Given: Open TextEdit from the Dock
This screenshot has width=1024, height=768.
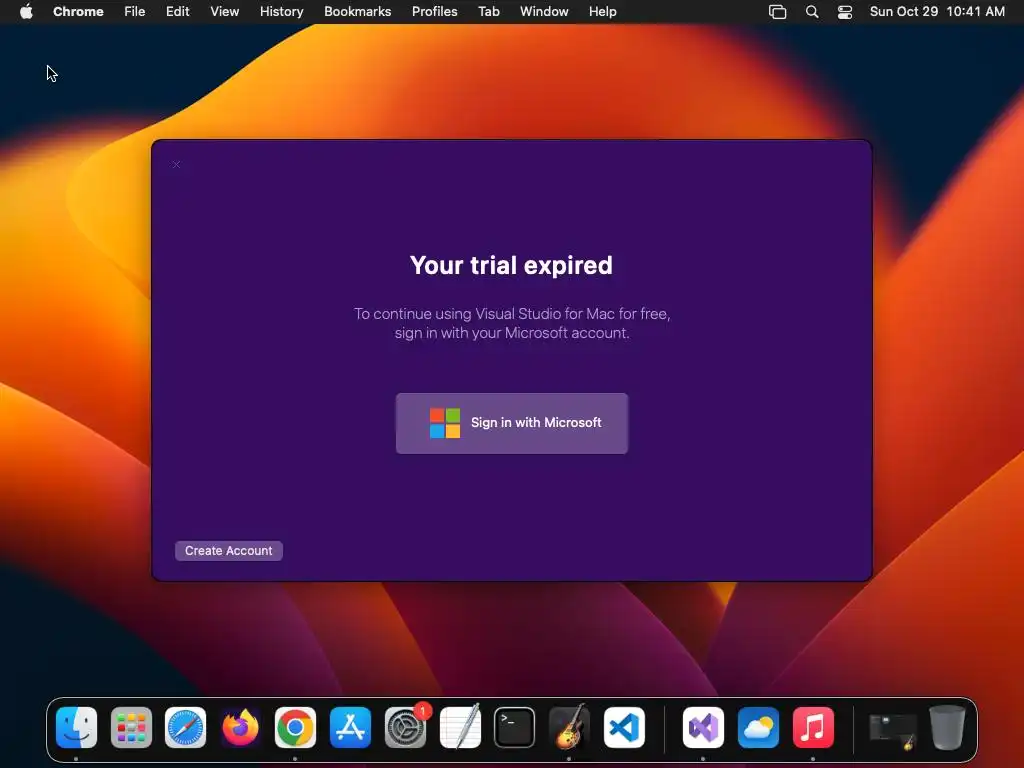Looking at the screenshot, I should click(x=460, y=726).
